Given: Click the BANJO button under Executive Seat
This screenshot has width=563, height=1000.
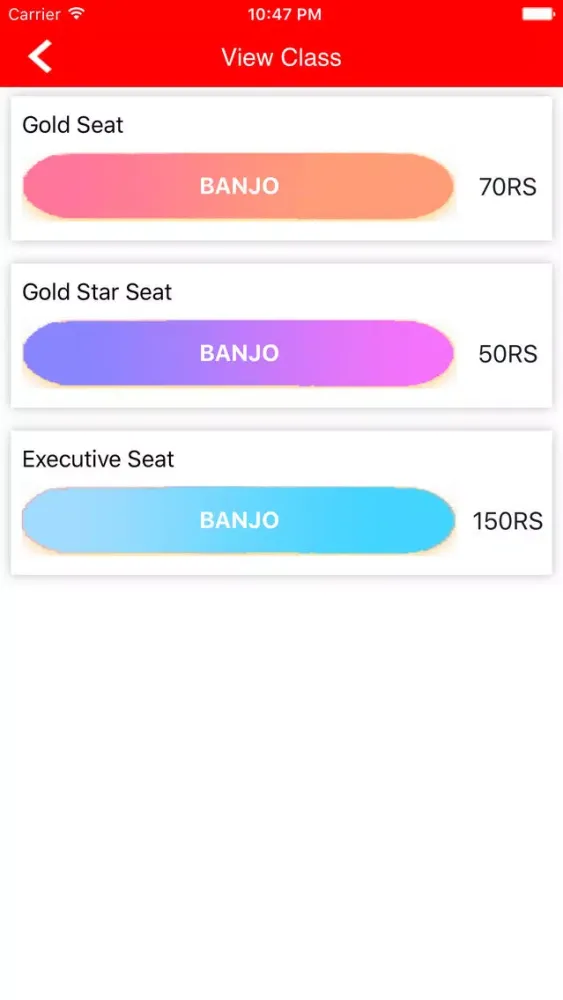Looking at the screenshot, I should point(238,520).
